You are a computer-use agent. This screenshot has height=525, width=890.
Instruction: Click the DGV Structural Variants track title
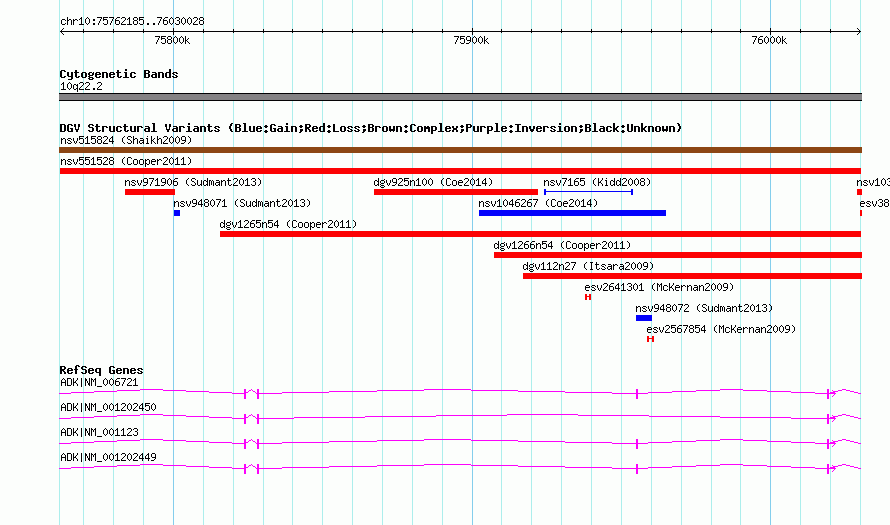[x=370, y=128]
